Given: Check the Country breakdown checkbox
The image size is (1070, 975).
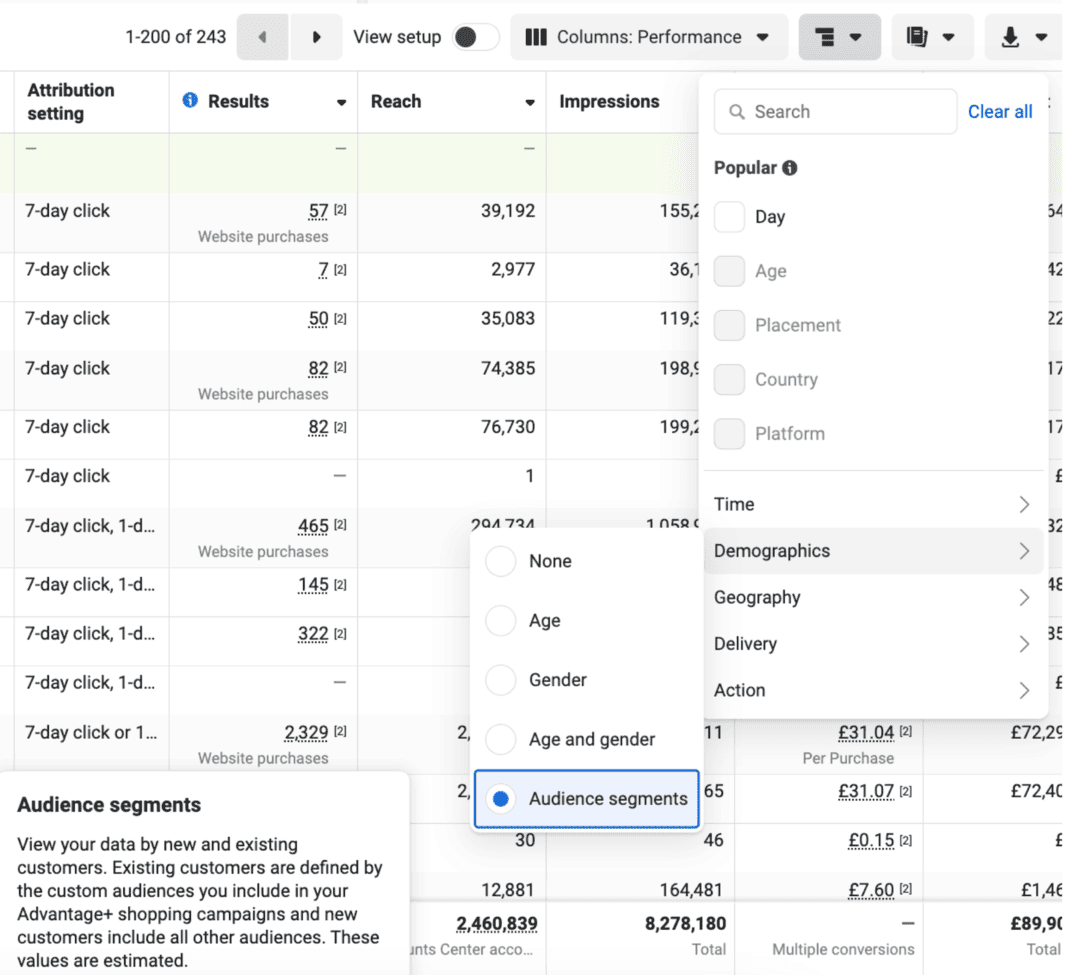Looking at the screenshot, I should click(x=729, y=379).
